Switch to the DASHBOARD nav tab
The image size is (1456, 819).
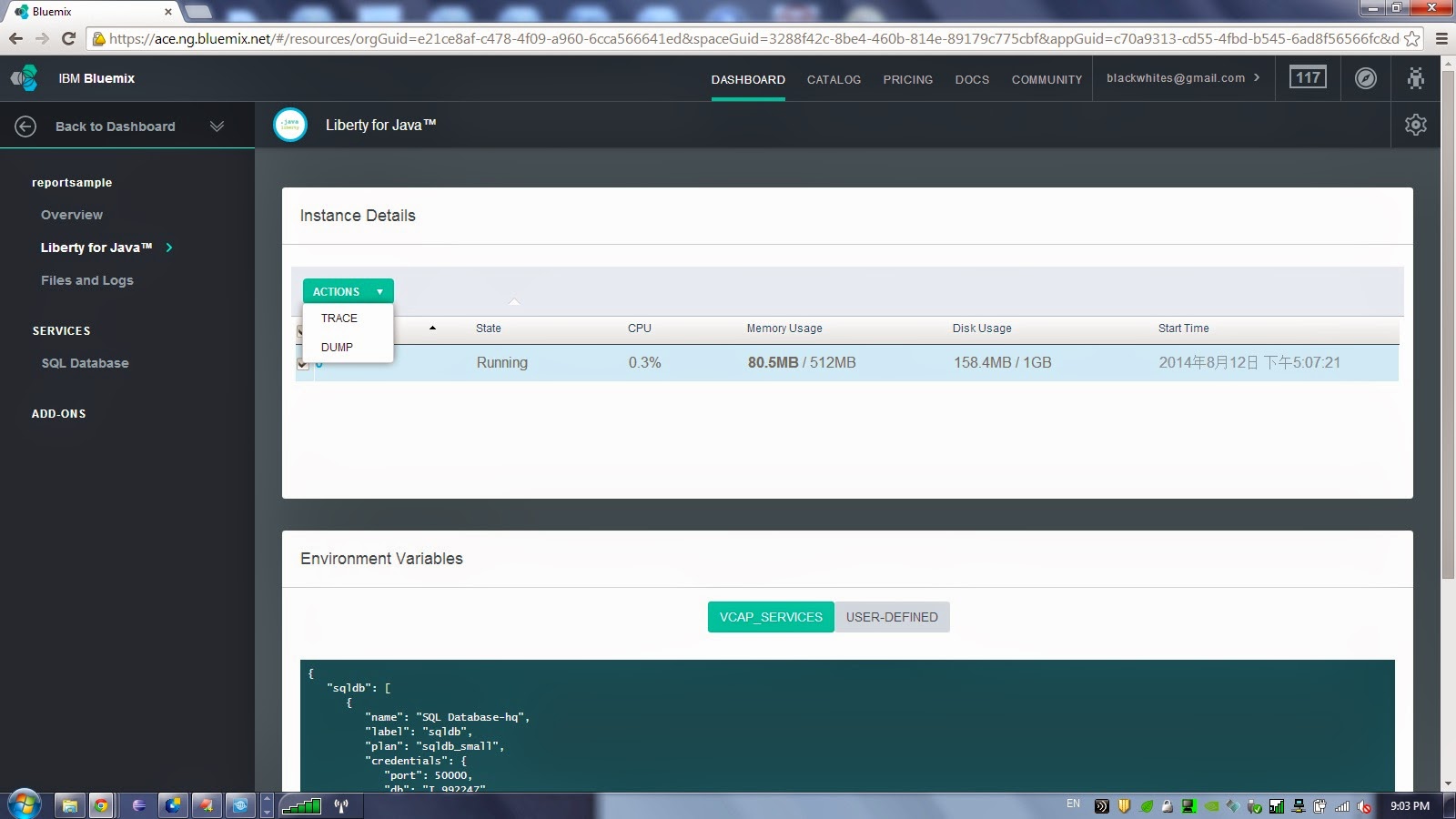[x=748, y=80]
